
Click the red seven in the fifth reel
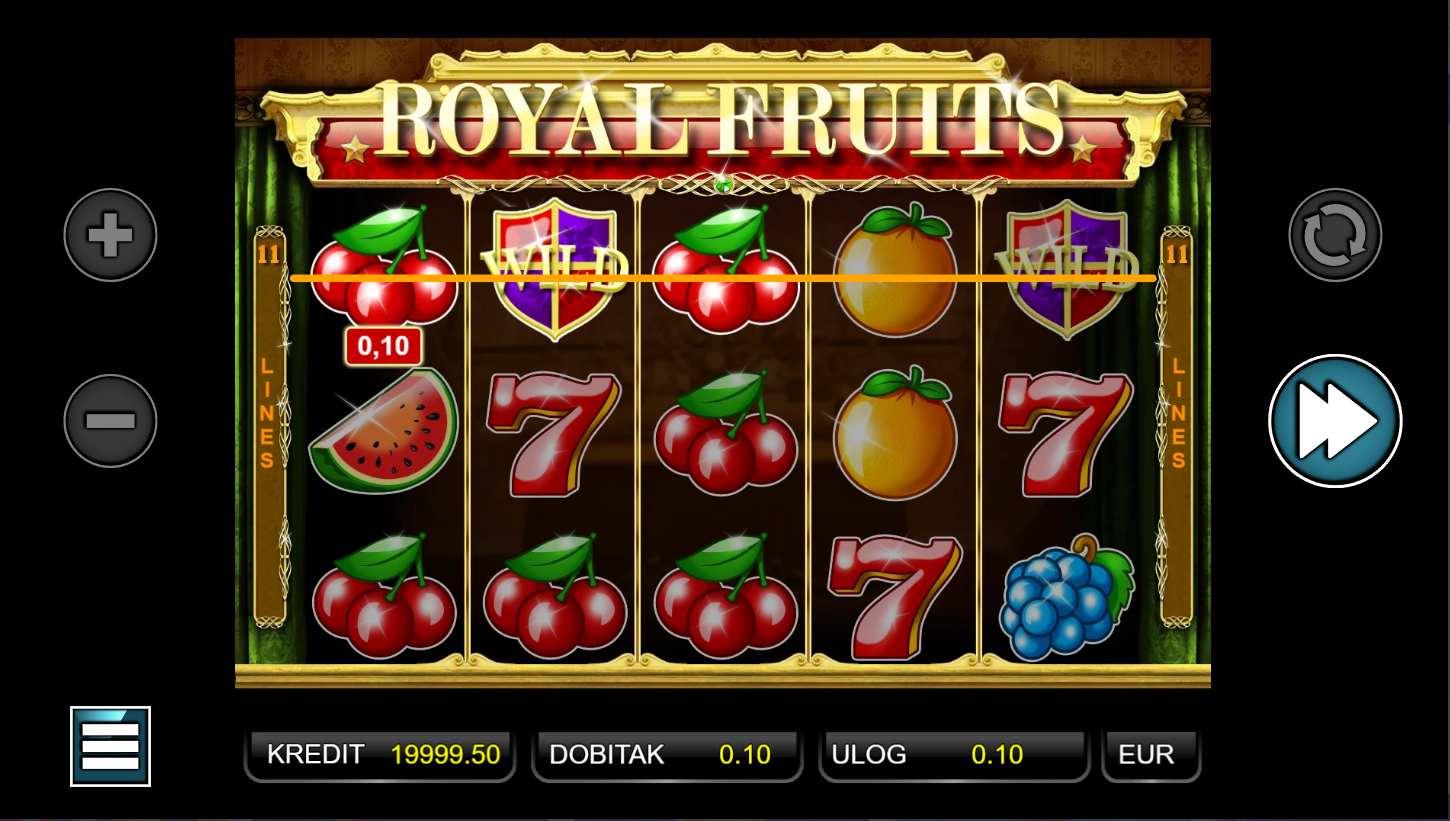[1067, 433]
